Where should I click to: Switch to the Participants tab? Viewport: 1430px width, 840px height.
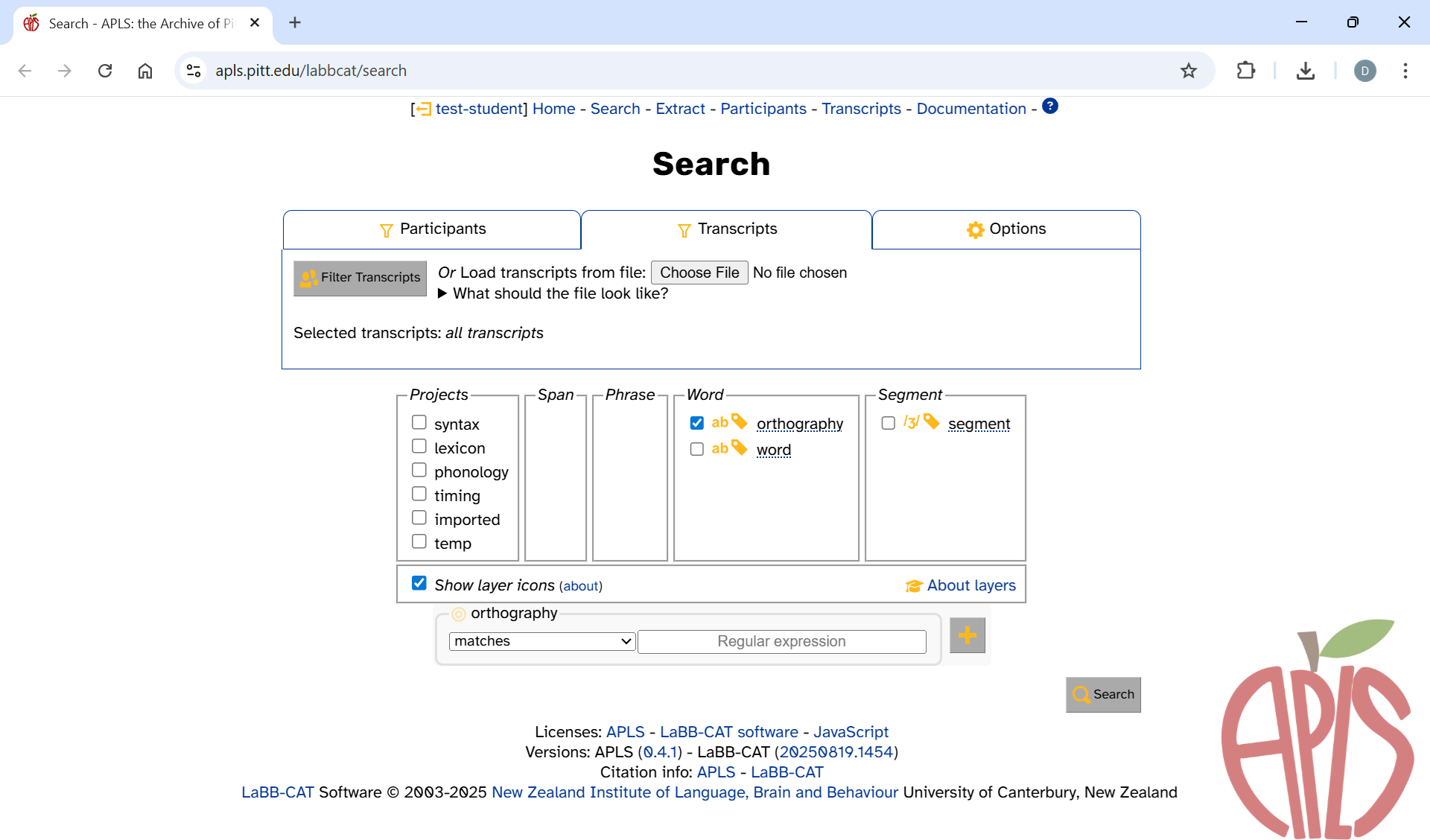[x=432, y=229]
